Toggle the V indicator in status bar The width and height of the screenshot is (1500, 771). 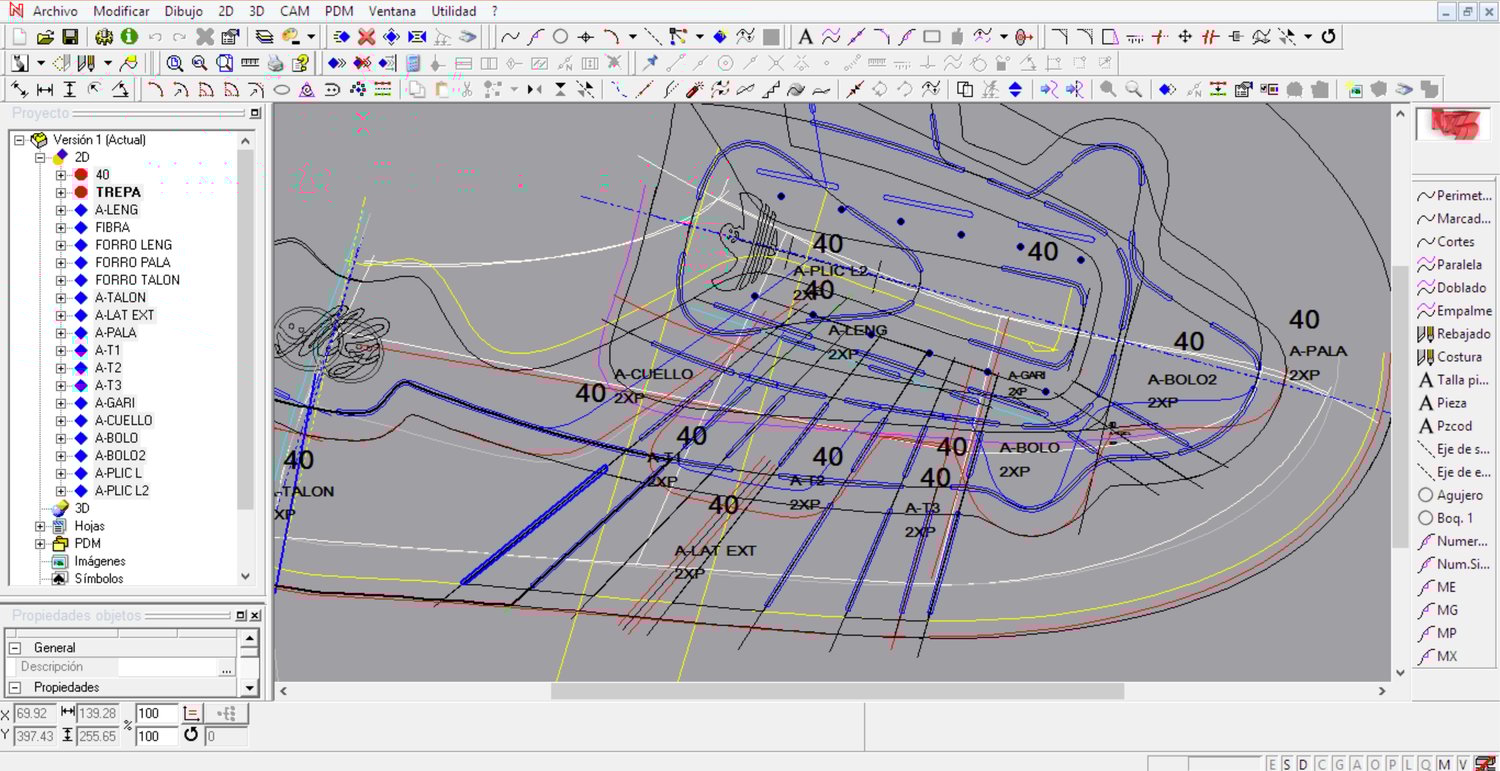pyautogui.click(x=1463, y=764)
